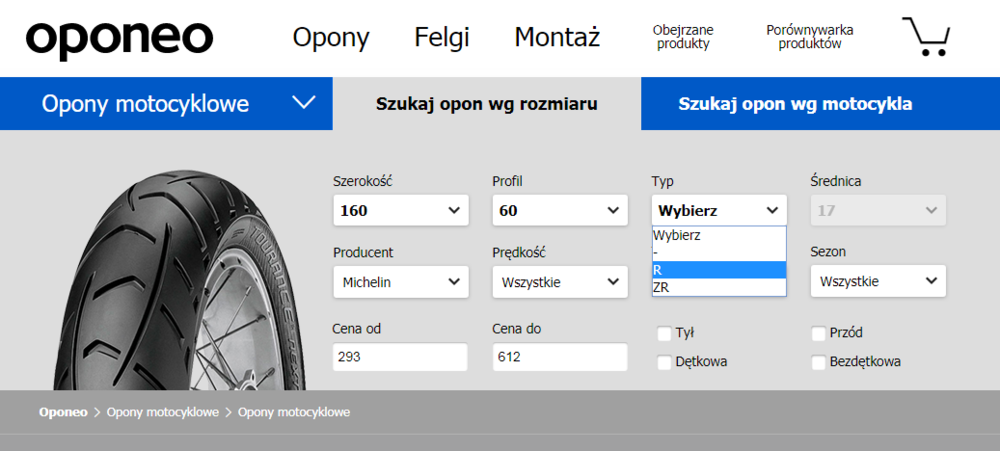The height and width of the screenshot is (451, 1000).
Task: Focus the Cena od price field
Action: 400,357
